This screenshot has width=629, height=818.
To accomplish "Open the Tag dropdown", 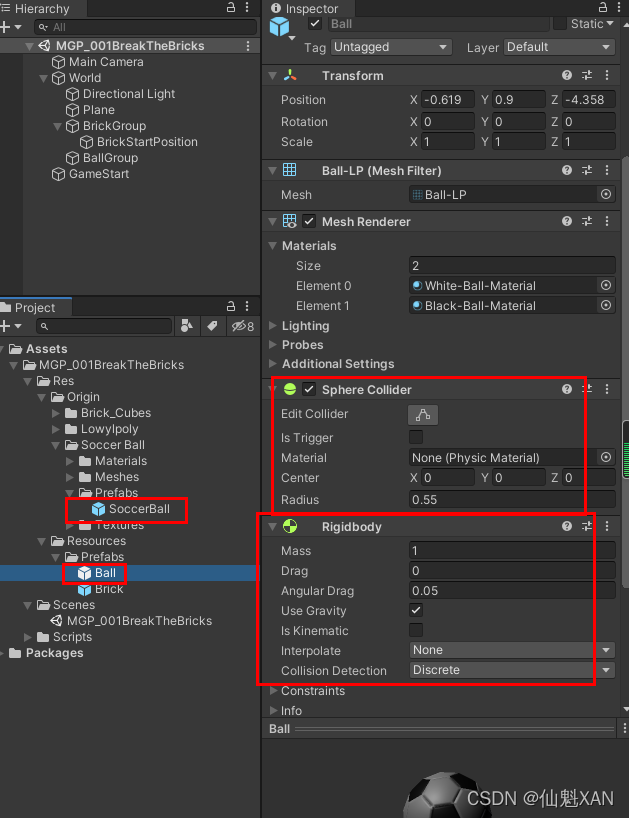I will coord(391,47).
